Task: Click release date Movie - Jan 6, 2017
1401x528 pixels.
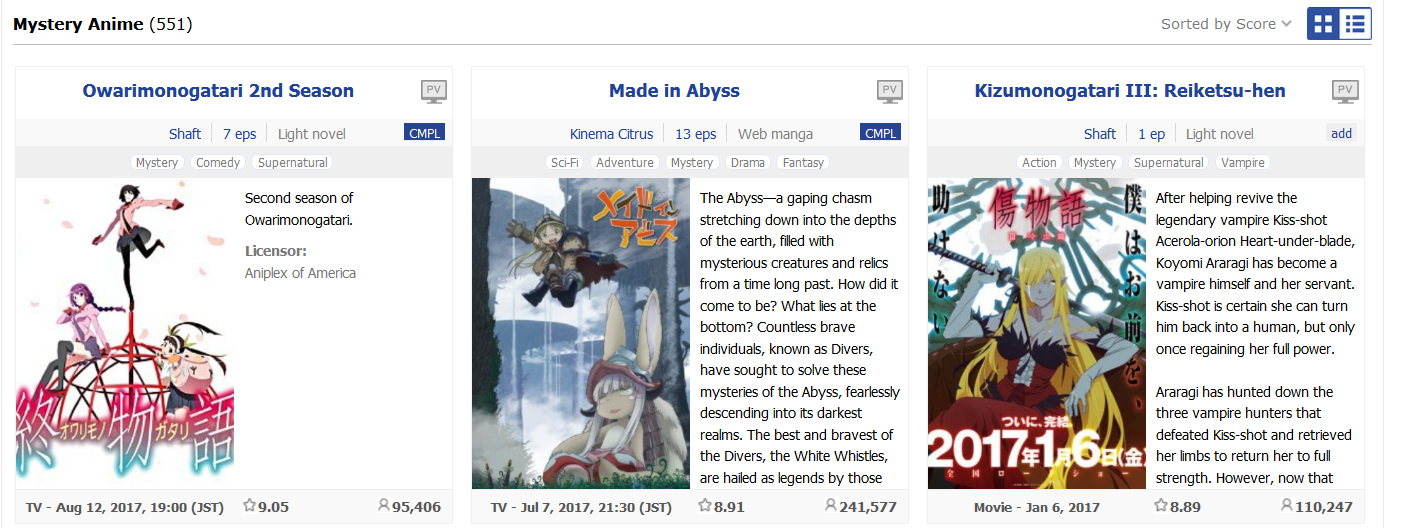Action: click(x=1037, y=507)
